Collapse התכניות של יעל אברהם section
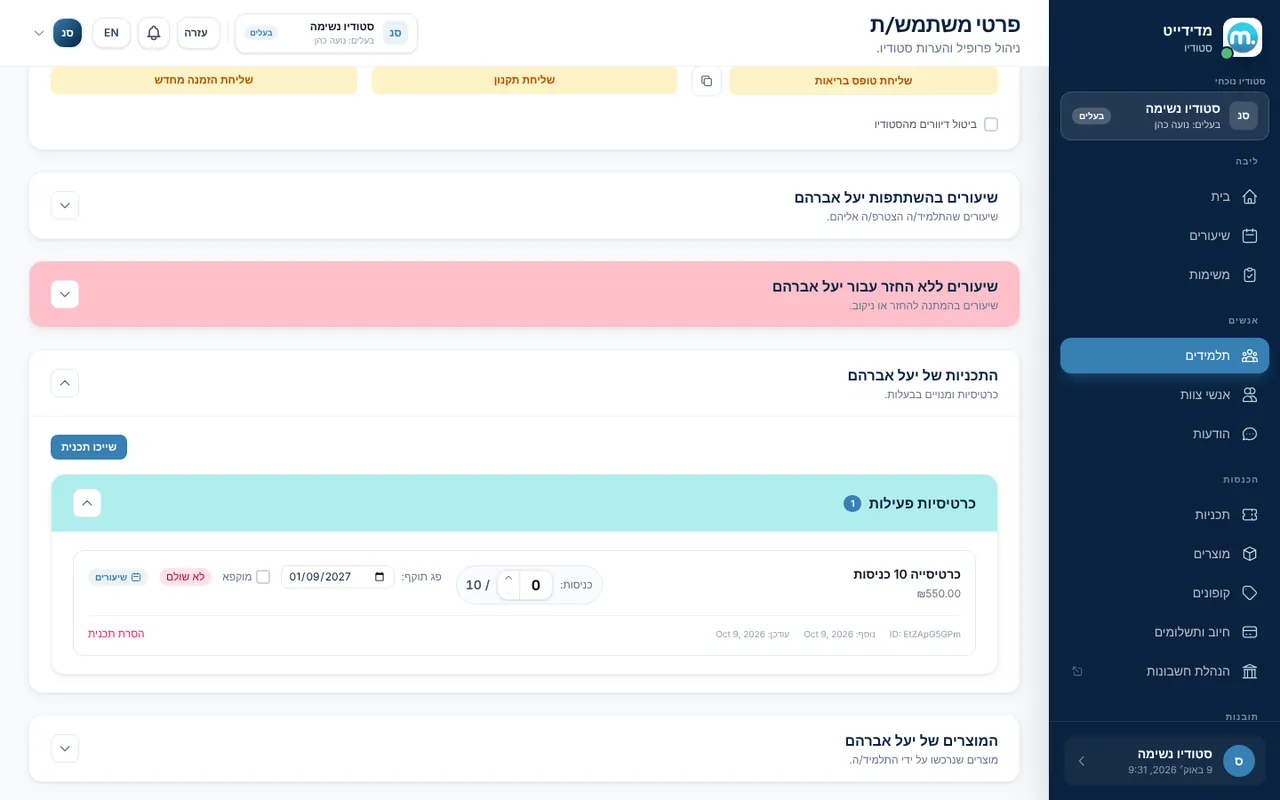 click(65, 383)
